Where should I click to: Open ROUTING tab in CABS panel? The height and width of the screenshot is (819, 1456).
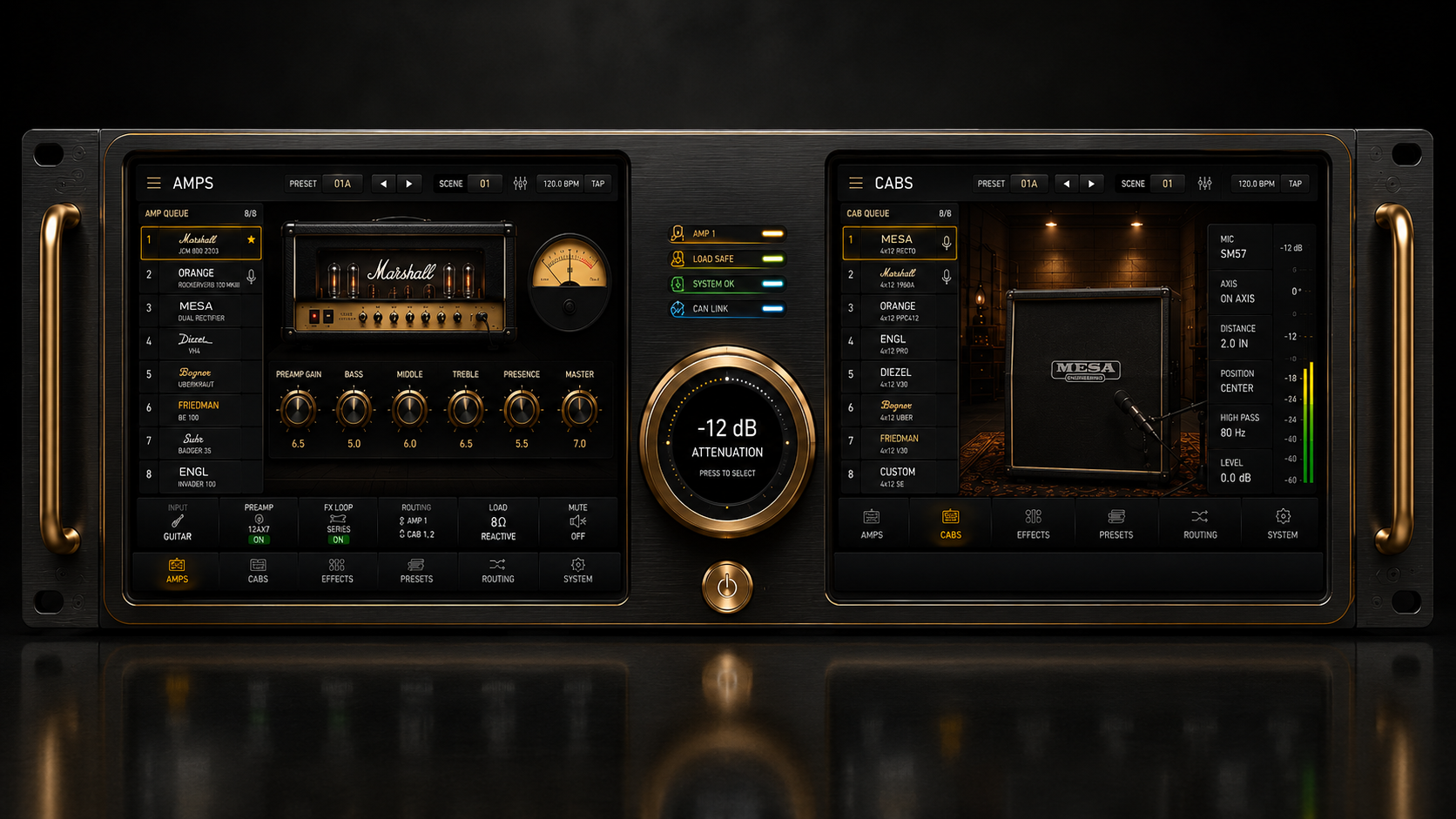click(1200, 525)
